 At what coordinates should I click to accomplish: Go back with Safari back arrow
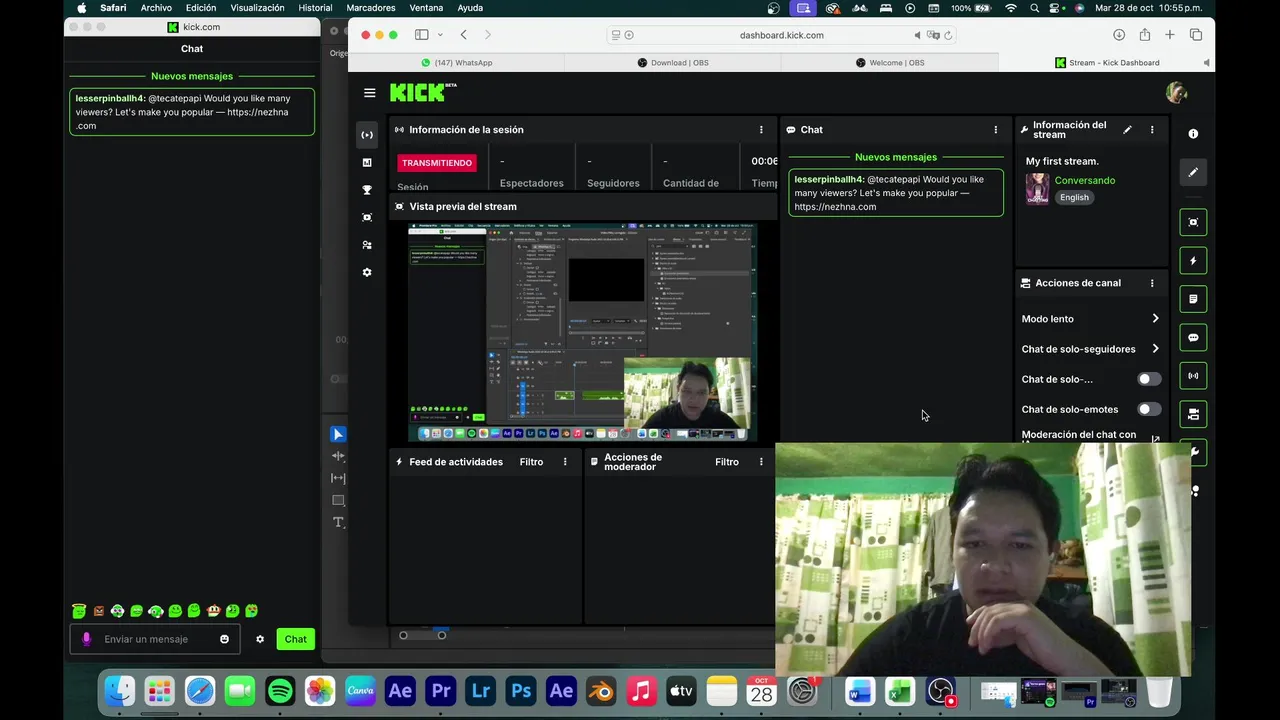coord(463,35)
